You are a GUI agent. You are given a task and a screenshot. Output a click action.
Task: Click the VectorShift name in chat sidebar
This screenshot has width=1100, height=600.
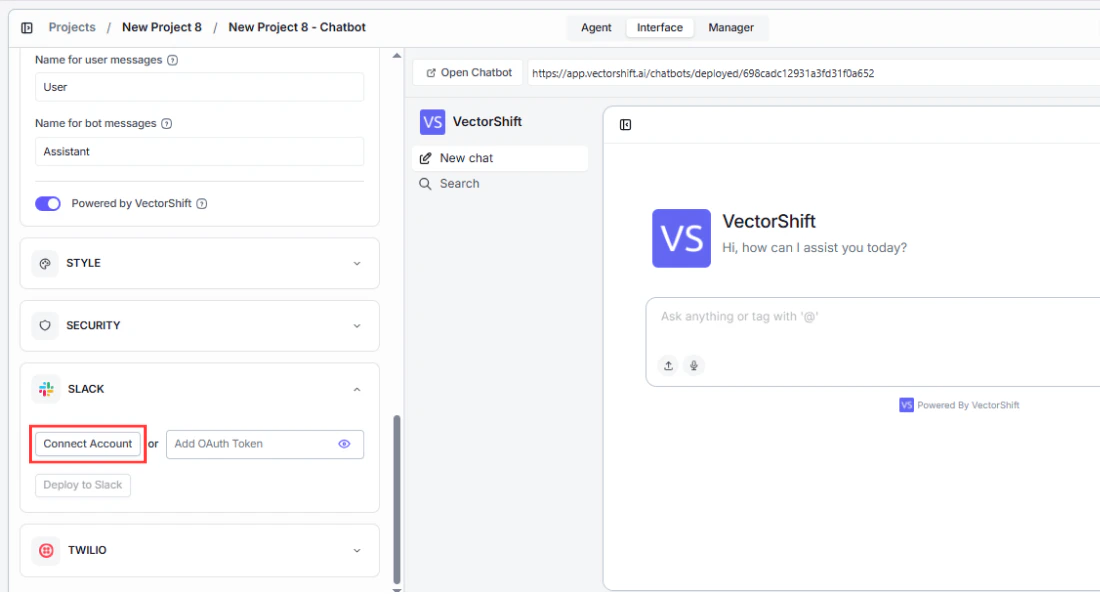[487, 122]
